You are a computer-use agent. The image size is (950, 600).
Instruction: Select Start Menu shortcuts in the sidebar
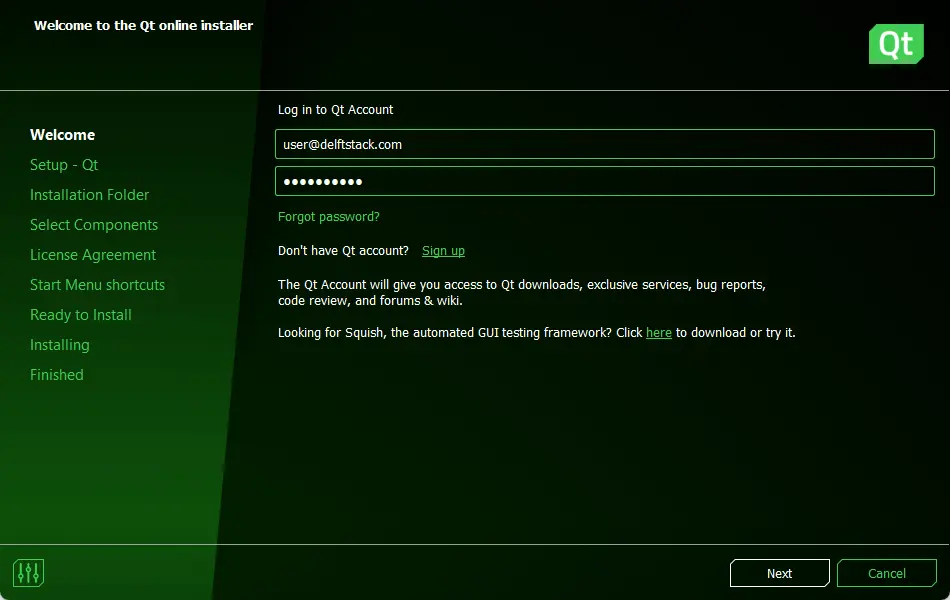(97, 285)
